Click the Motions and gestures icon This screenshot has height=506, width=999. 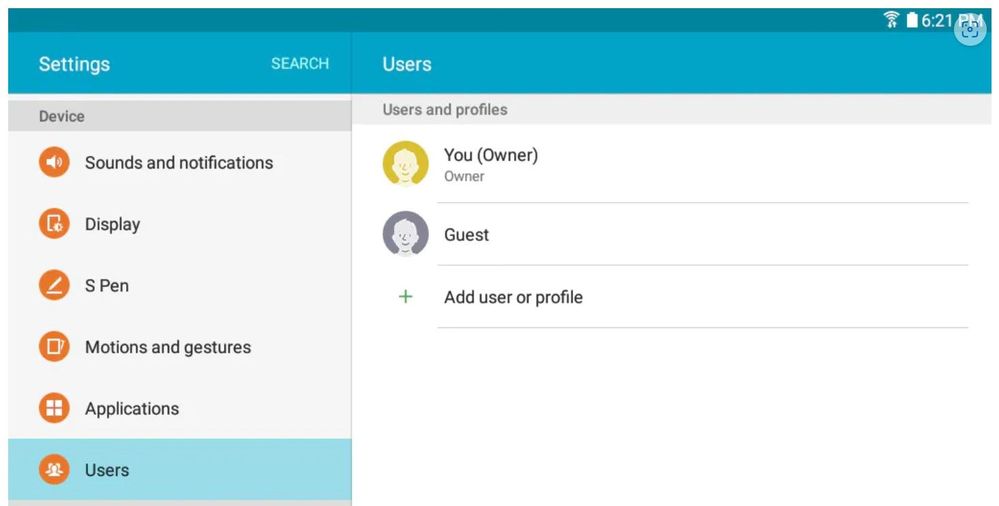54,347
